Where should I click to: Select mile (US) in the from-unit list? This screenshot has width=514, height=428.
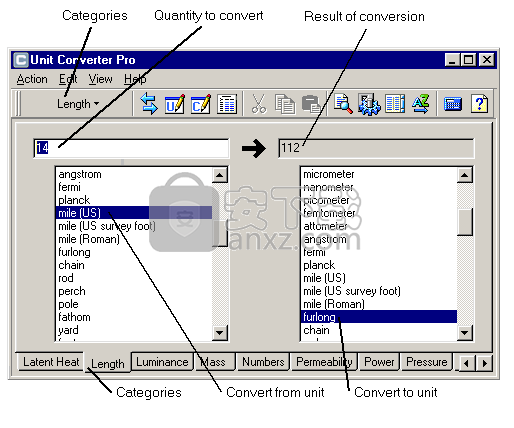(134, 213)
